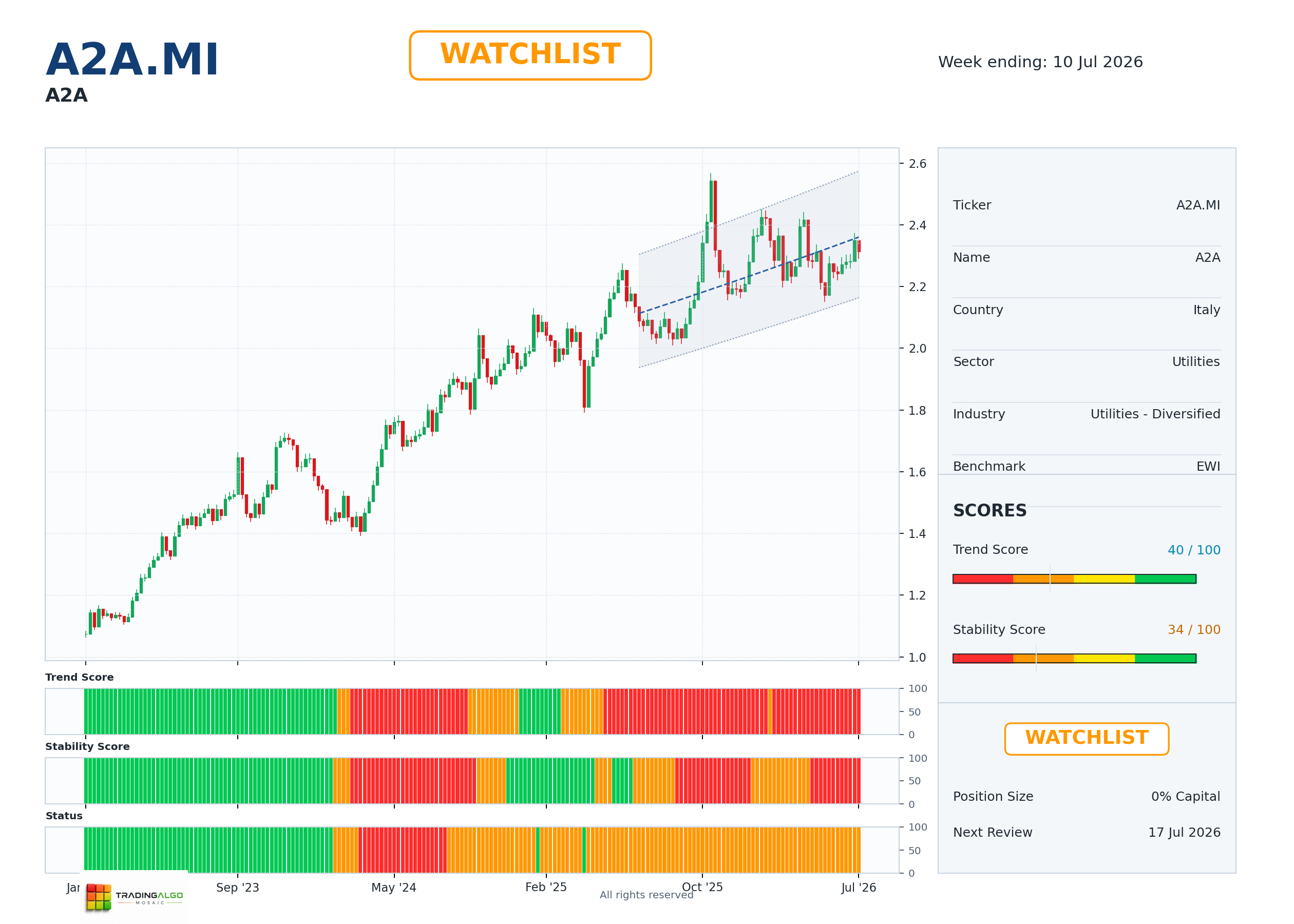Screen dimensions: 1294x924
Task: Click the Ticker row value A2A.MI
Action: click(1198, 205)
